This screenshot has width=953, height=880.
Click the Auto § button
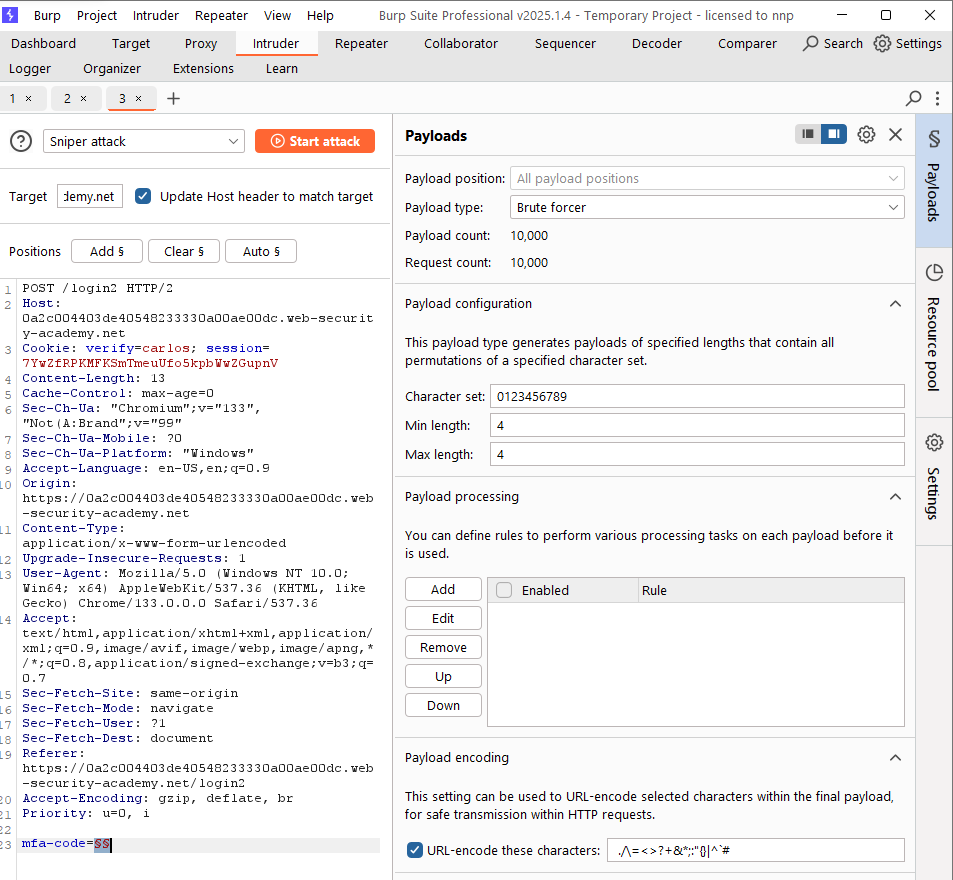[261, 251]
